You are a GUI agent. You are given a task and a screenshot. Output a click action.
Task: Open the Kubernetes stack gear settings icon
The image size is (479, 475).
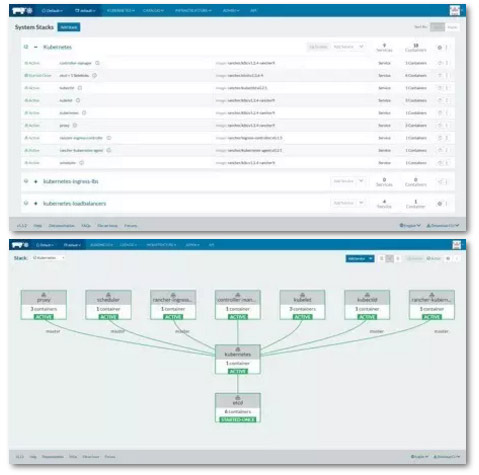[x=439, y=47]
